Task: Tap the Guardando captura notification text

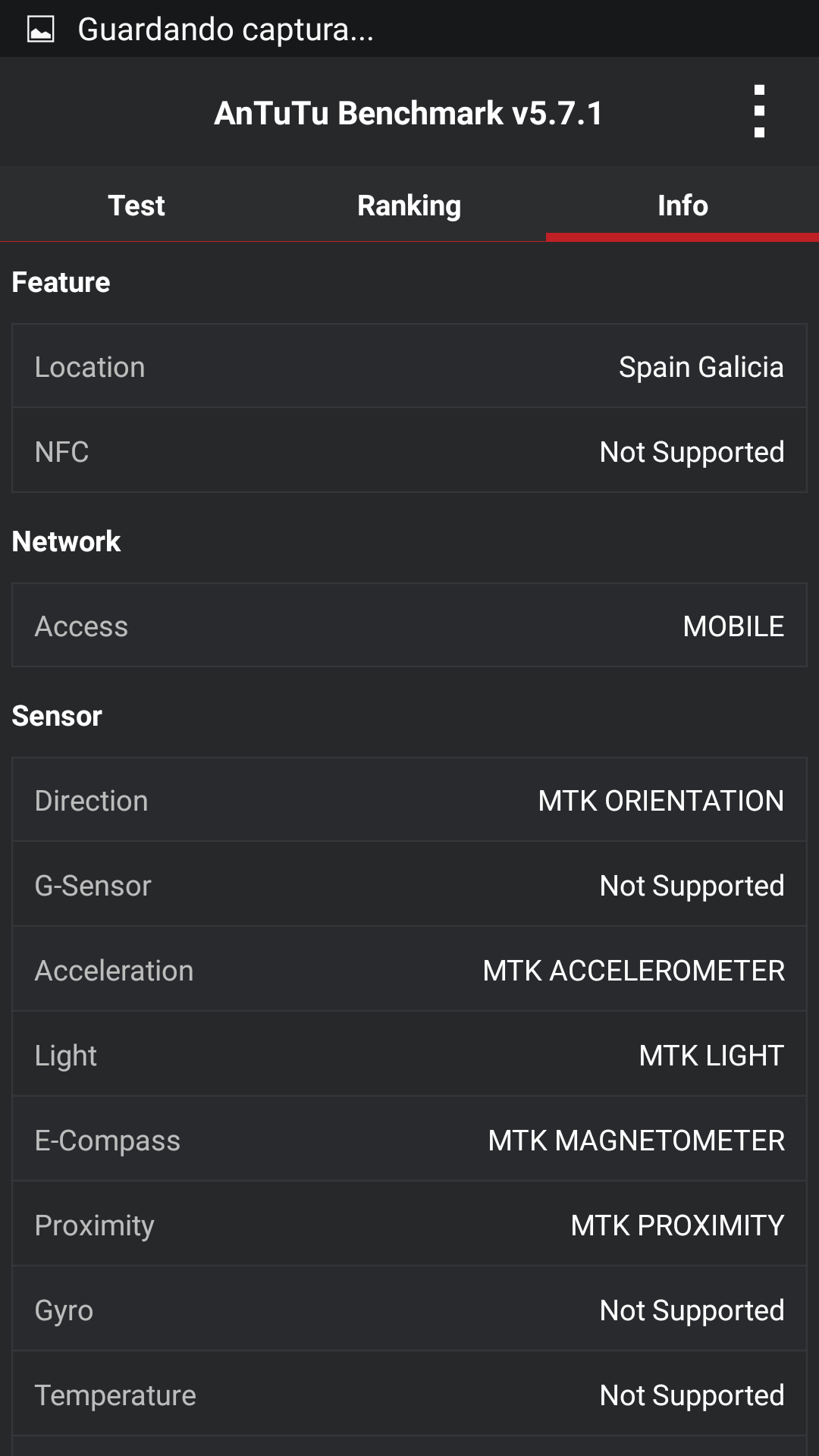Action: (226, 30)
